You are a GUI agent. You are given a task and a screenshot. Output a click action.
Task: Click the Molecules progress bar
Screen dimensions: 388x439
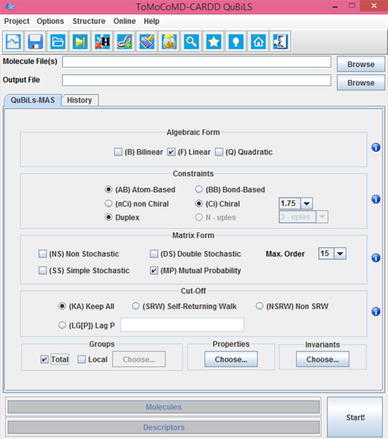pos(163,407)
